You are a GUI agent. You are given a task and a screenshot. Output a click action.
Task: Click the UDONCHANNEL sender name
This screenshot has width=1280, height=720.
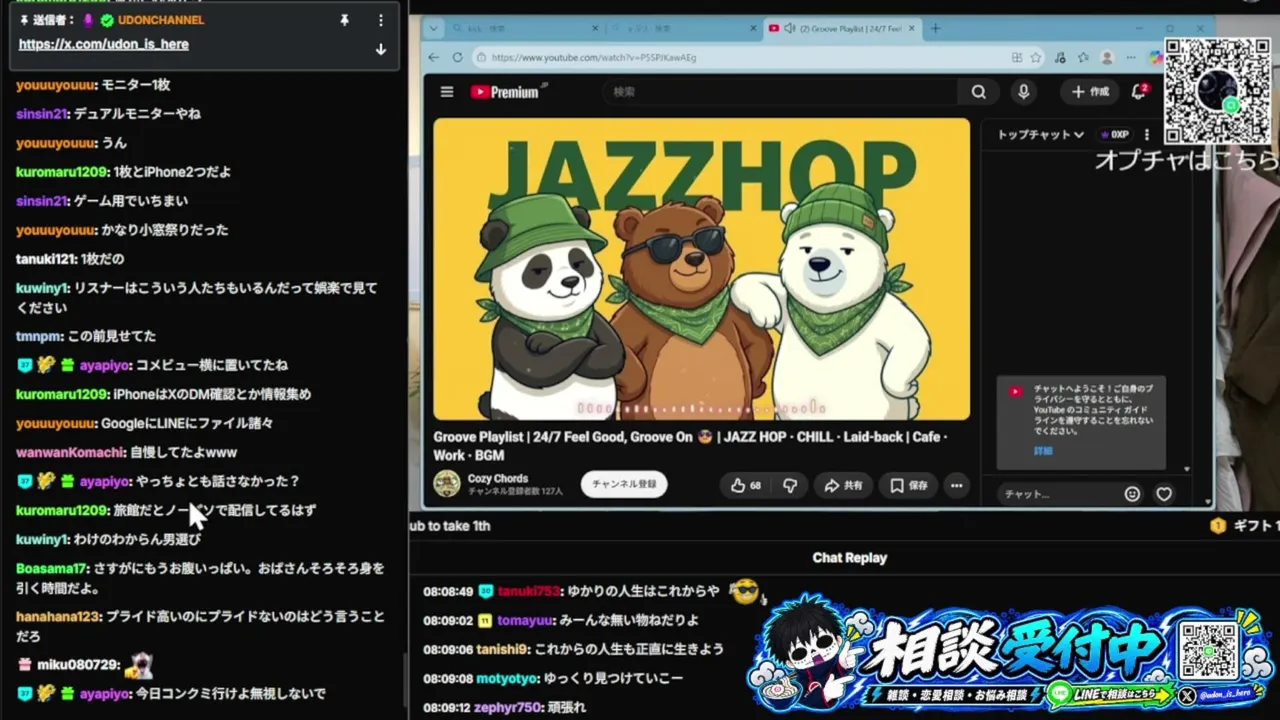coord(160,20)
